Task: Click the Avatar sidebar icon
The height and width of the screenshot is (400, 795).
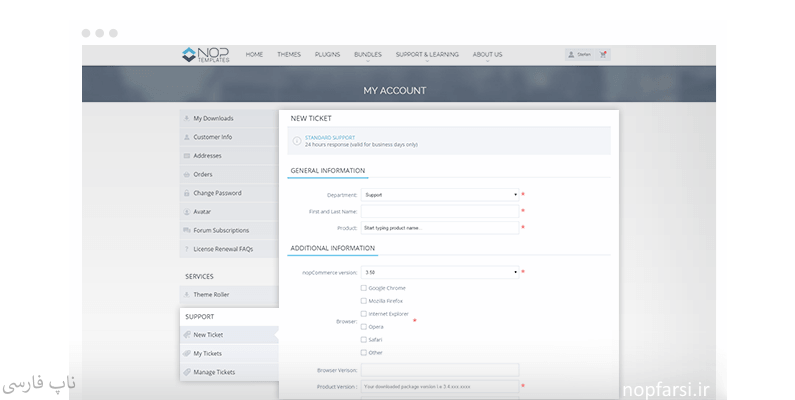Action: coord(187,211)
